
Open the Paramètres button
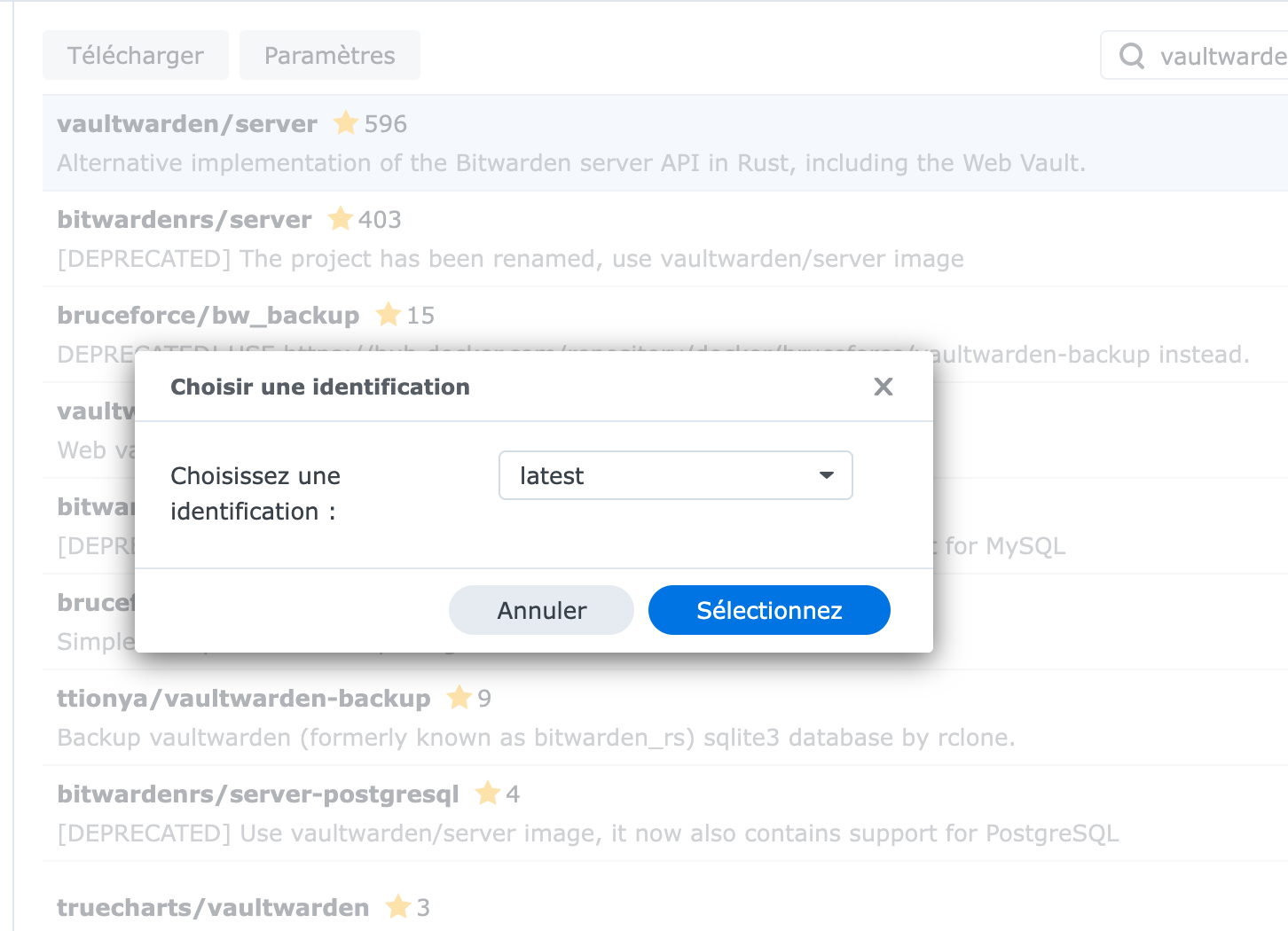click(x=330, y=55)
